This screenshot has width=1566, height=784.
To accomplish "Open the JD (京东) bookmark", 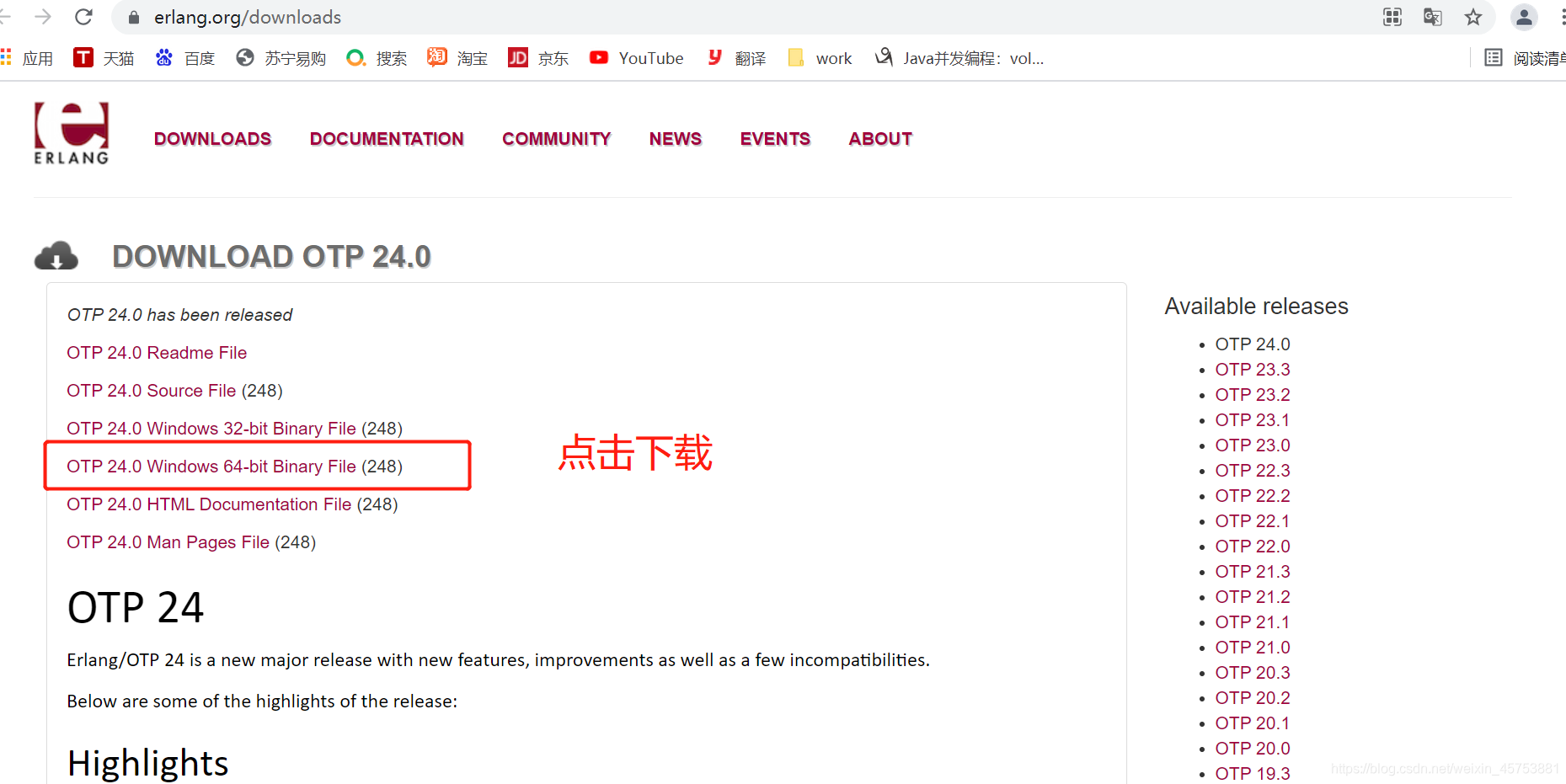I will coord(538,58).
